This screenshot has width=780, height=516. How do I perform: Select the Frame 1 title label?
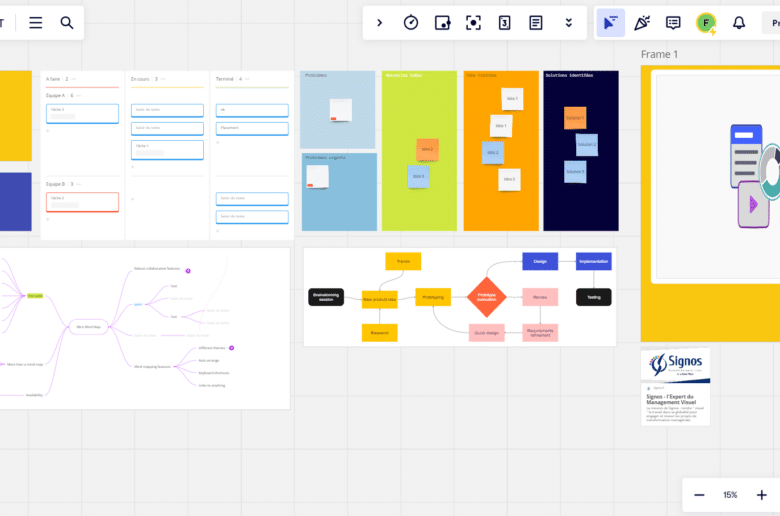pyautogui.click(x=659, y=54)
